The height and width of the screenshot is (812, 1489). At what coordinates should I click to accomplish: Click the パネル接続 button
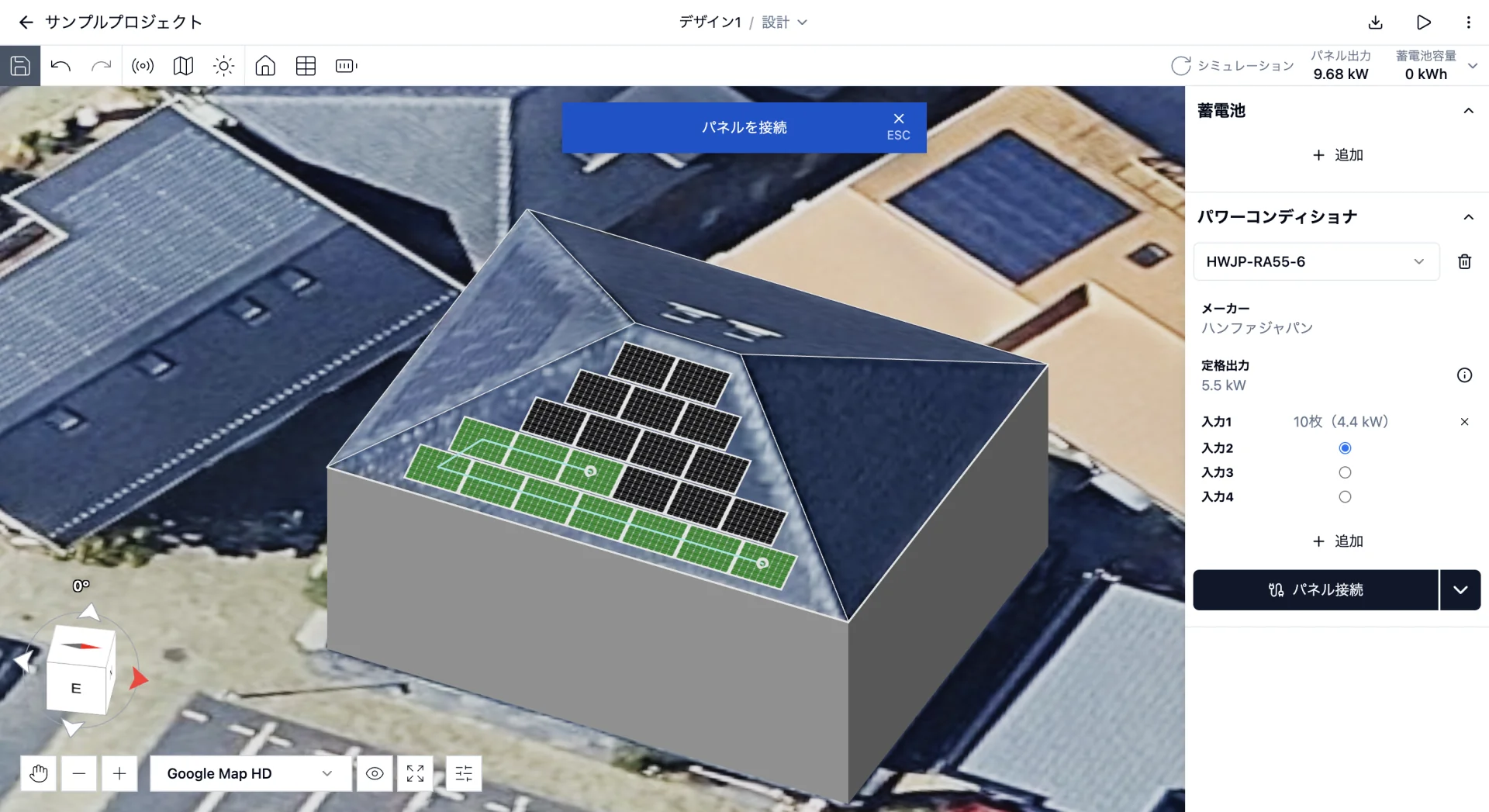(1315, 590)
